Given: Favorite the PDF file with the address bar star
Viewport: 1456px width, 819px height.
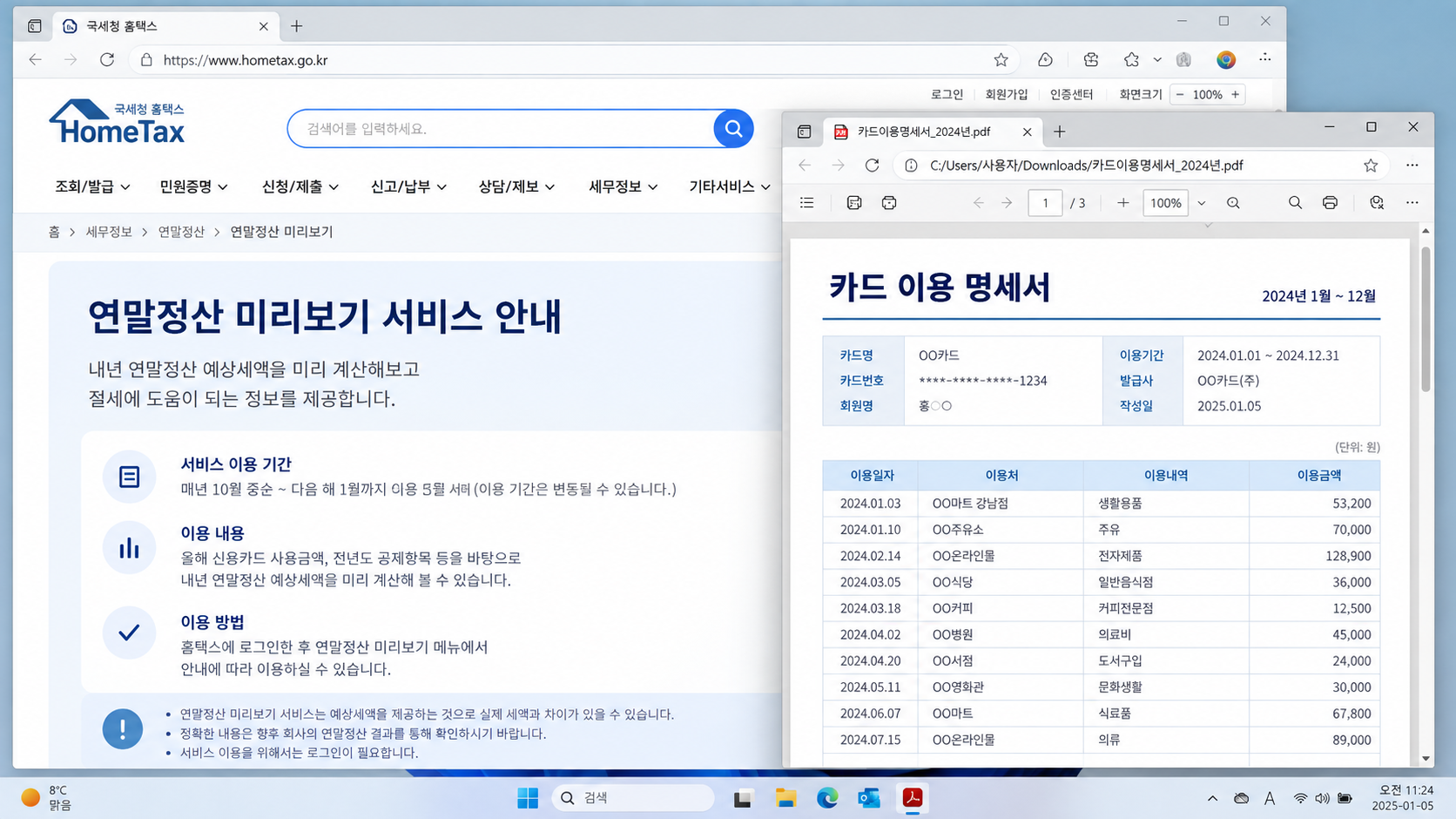Looking at the screenshot, I should pyautogui.click(x=1371, y=166).
